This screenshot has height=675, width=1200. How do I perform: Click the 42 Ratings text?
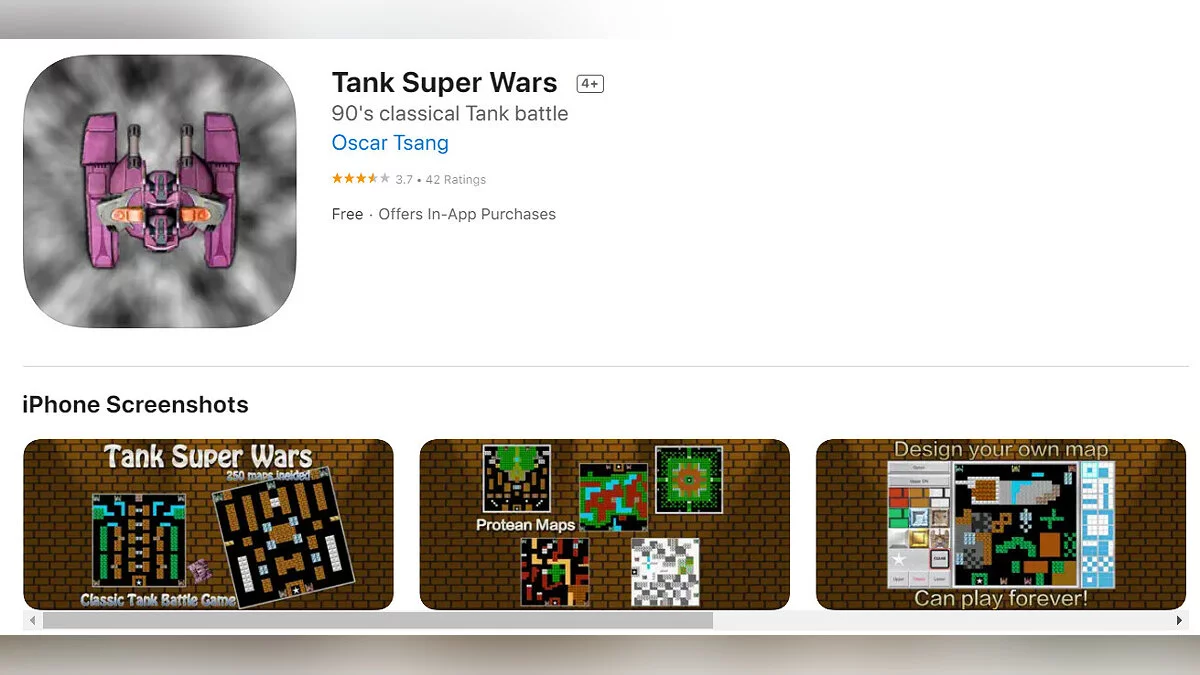point(456,180)
